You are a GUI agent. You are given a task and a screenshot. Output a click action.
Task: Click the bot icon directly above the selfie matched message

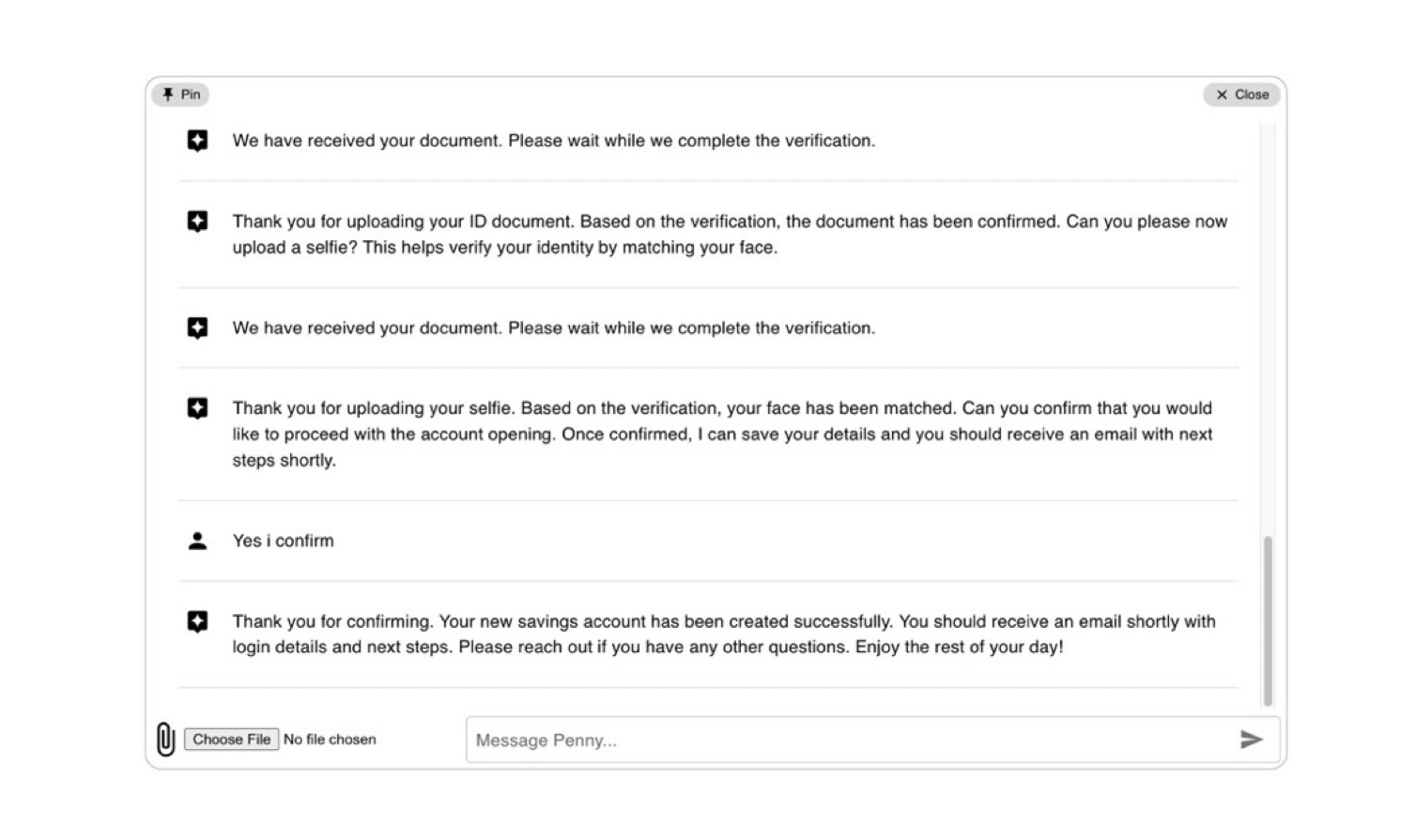(197, 328)
